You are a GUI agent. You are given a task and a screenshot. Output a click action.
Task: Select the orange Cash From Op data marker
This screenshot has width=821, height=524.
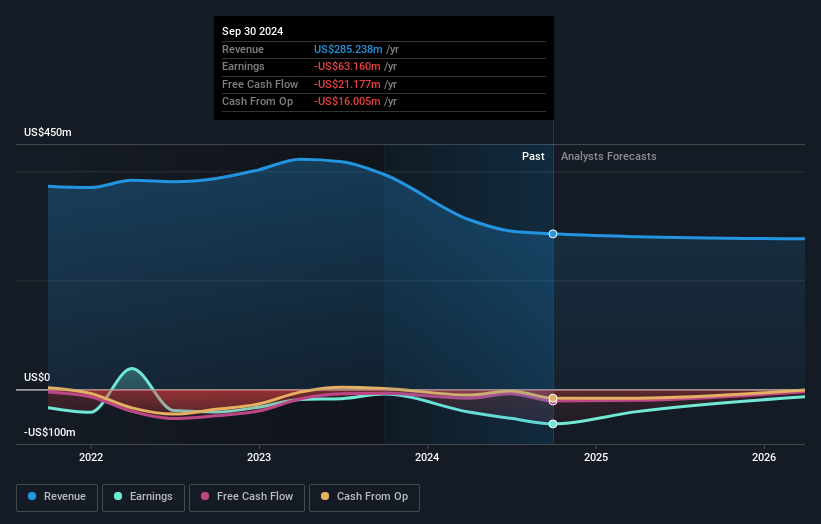pos(553,398)
